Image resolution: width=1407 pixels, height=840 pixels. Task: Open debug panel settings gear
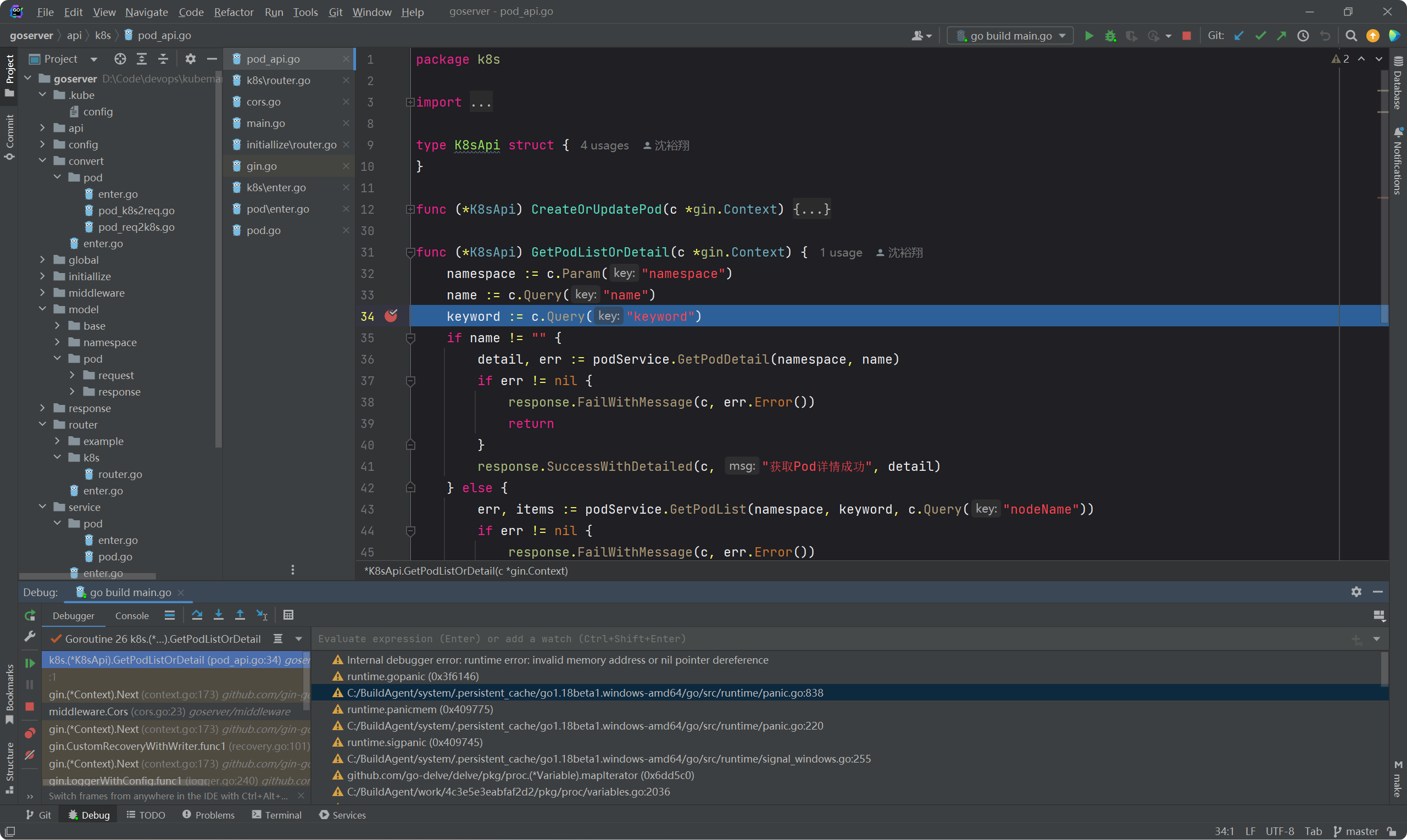point(1356,592)
